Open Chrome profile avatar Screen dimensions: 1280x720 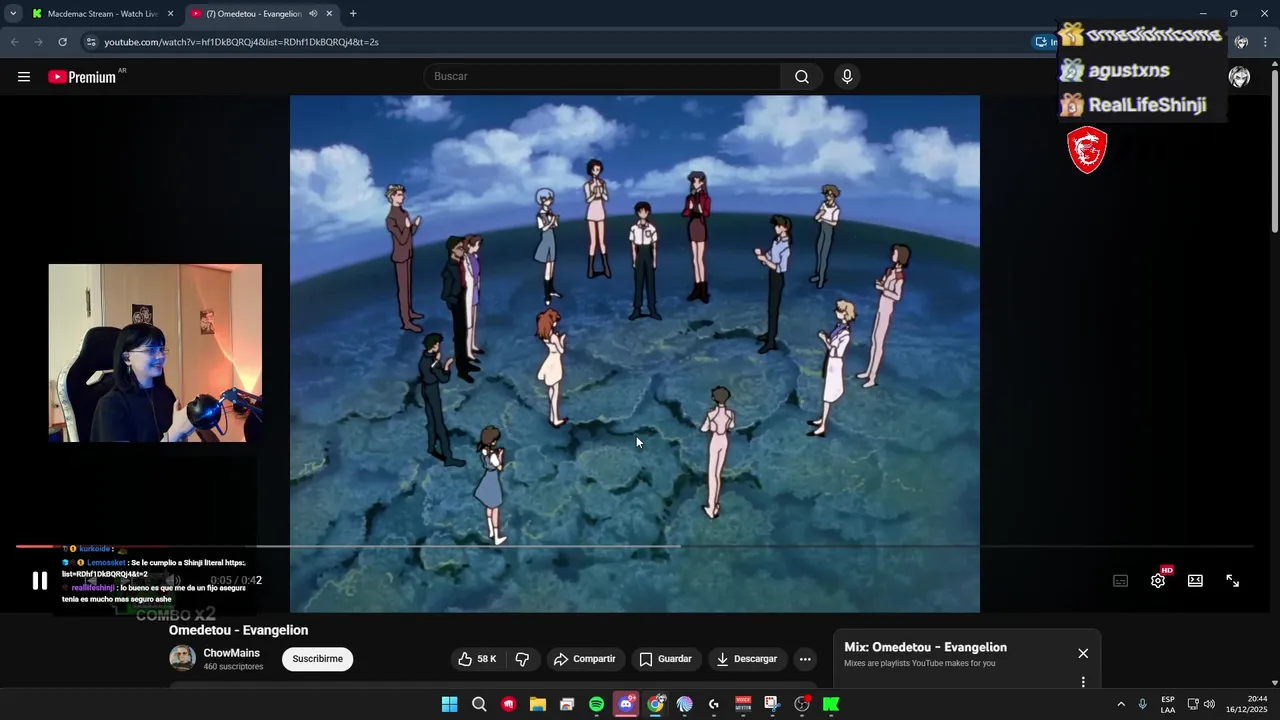tap(1241, 42)
